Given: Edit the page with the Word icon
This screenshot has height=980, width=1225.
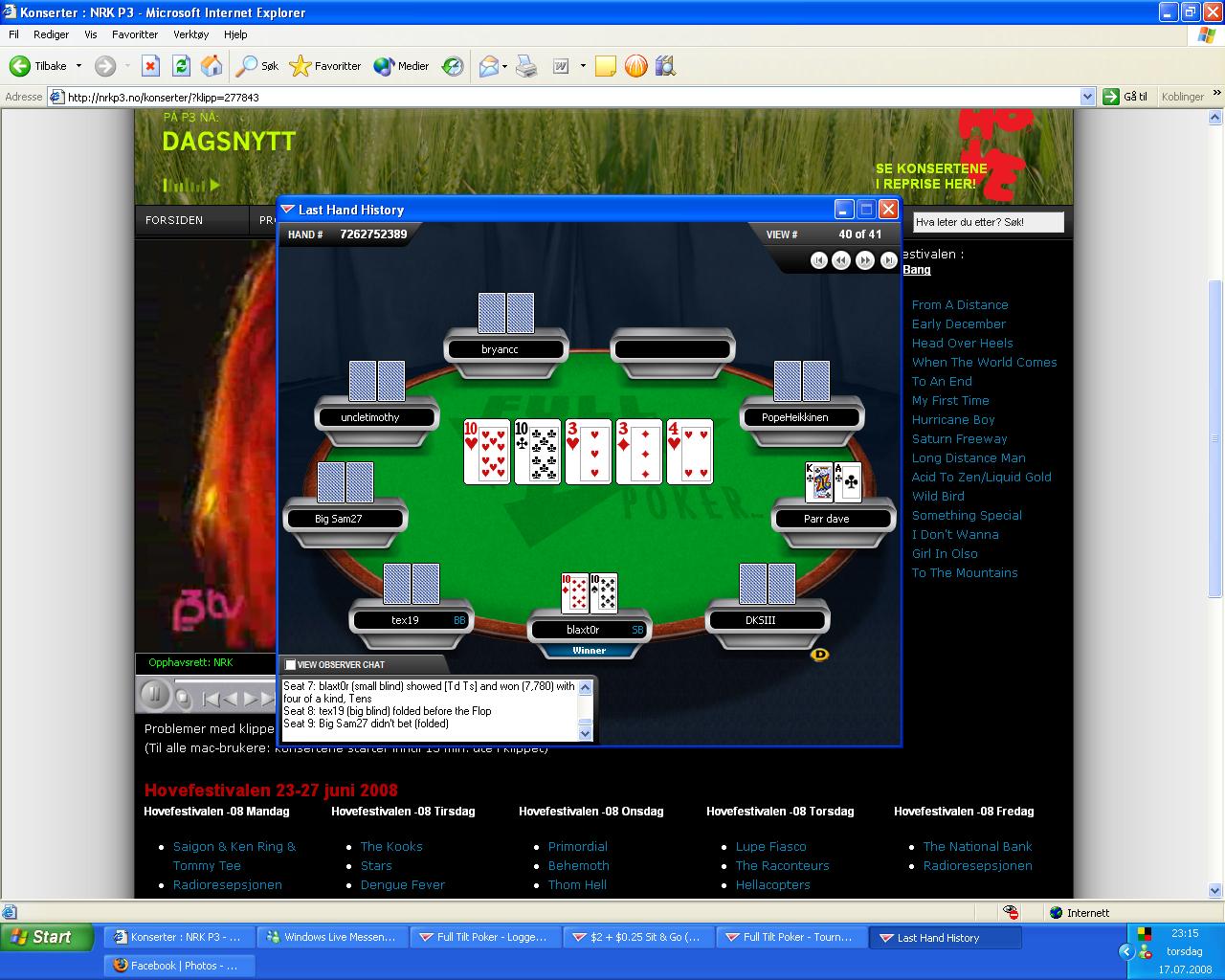Looking at the screenshot, I should pyautogui.click(x=561, y=66).
